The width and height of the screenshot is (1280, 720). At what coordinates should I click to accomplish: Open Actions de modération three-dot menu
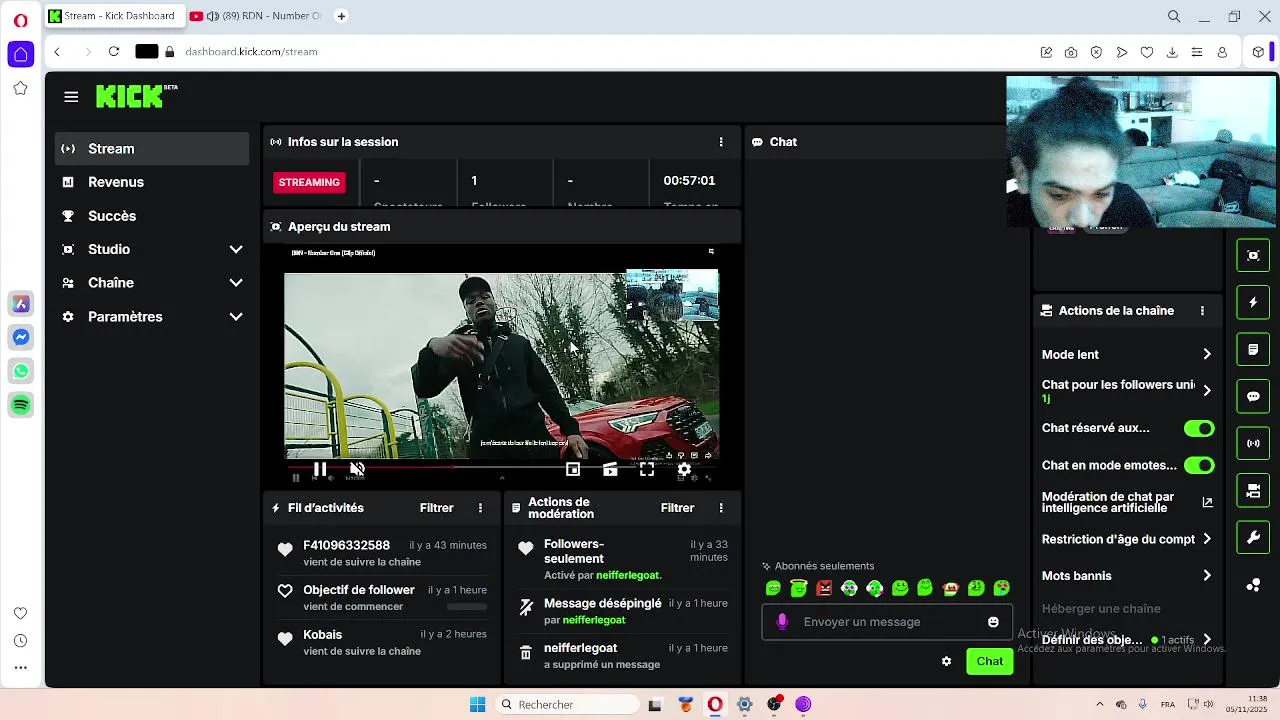pyautogui.click(x=721, y=508)
